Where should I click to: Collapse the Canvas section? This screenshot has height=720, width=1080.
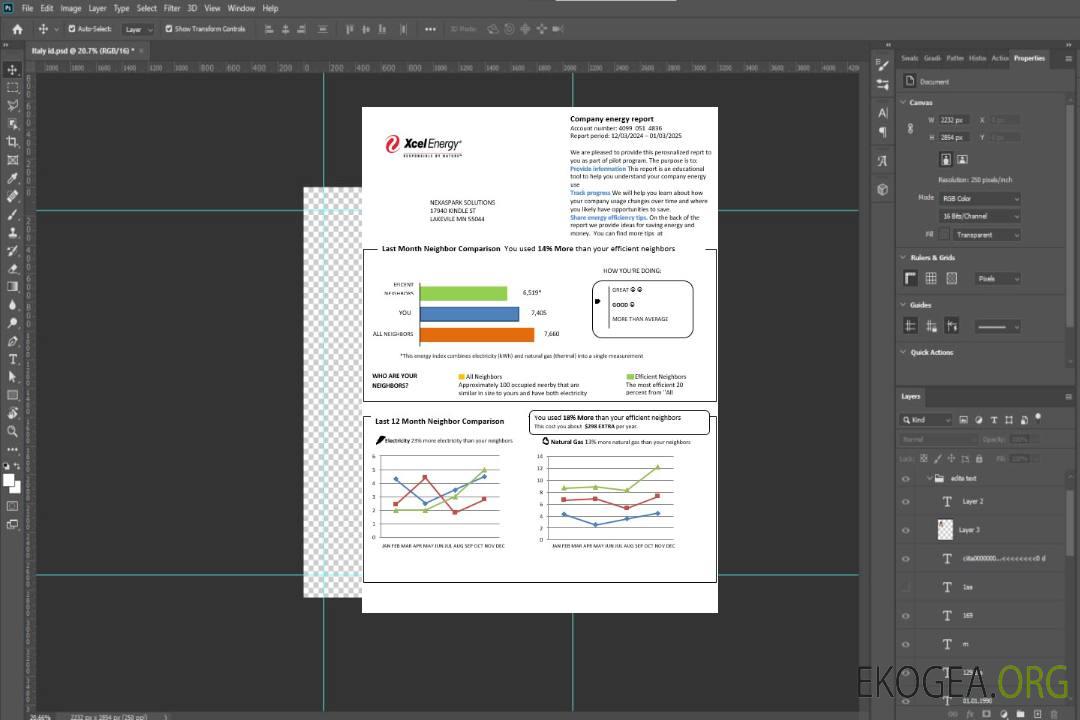coord(903,102)
